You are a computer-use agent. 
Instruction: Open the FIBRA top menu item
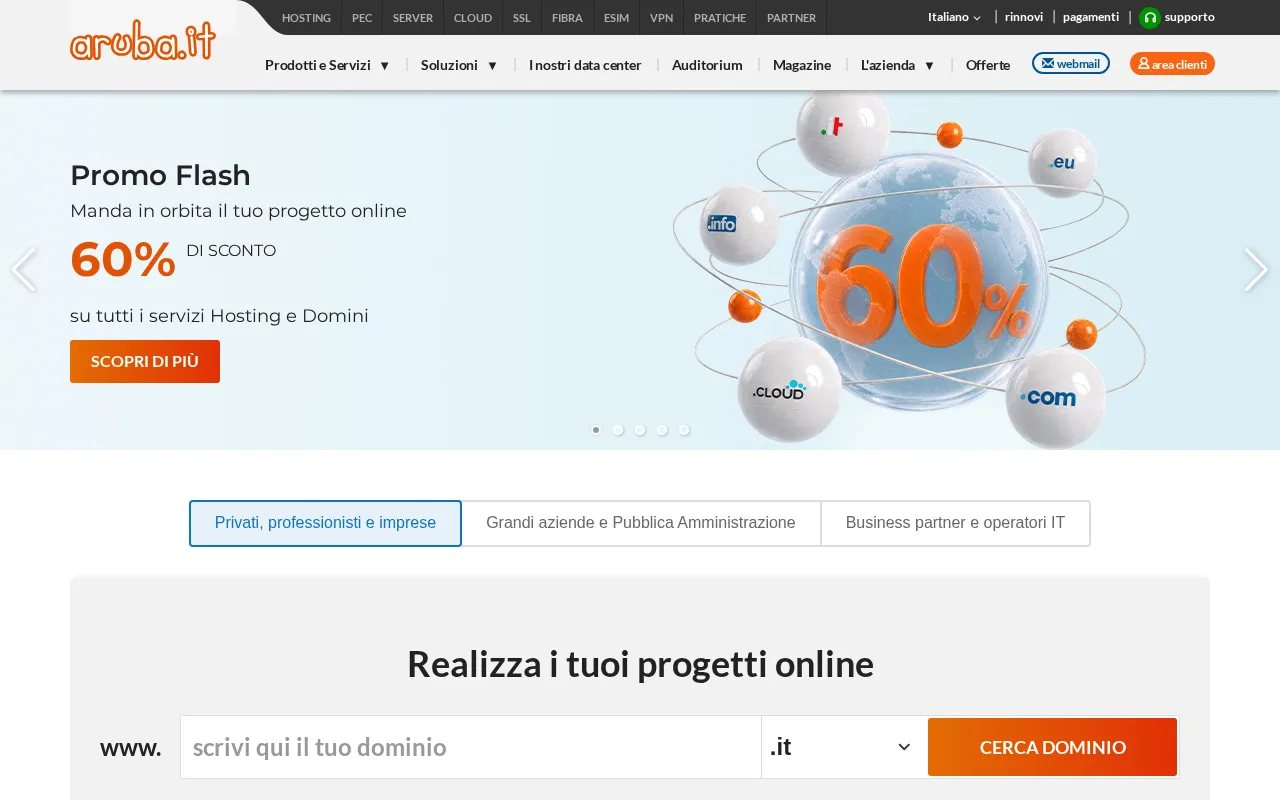567,18
